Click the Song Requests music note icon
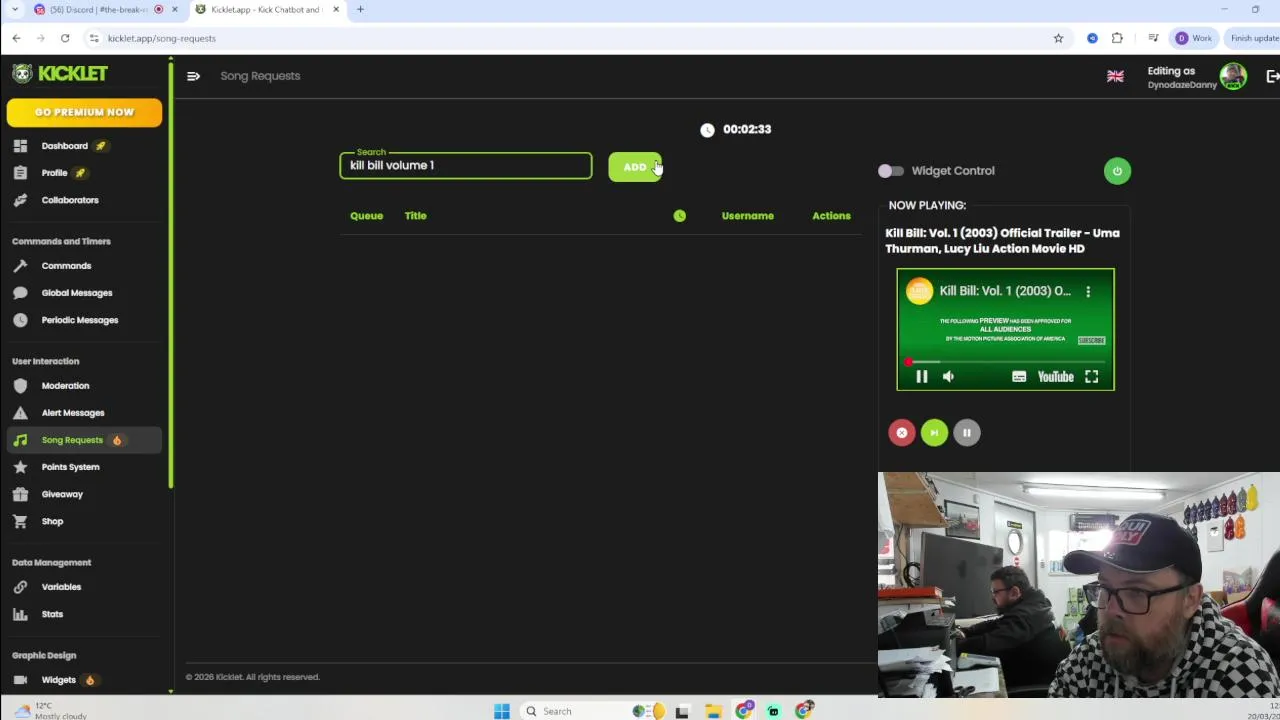Image resolution: width=1280 pixels, height=720 pixels. point(20,440)
